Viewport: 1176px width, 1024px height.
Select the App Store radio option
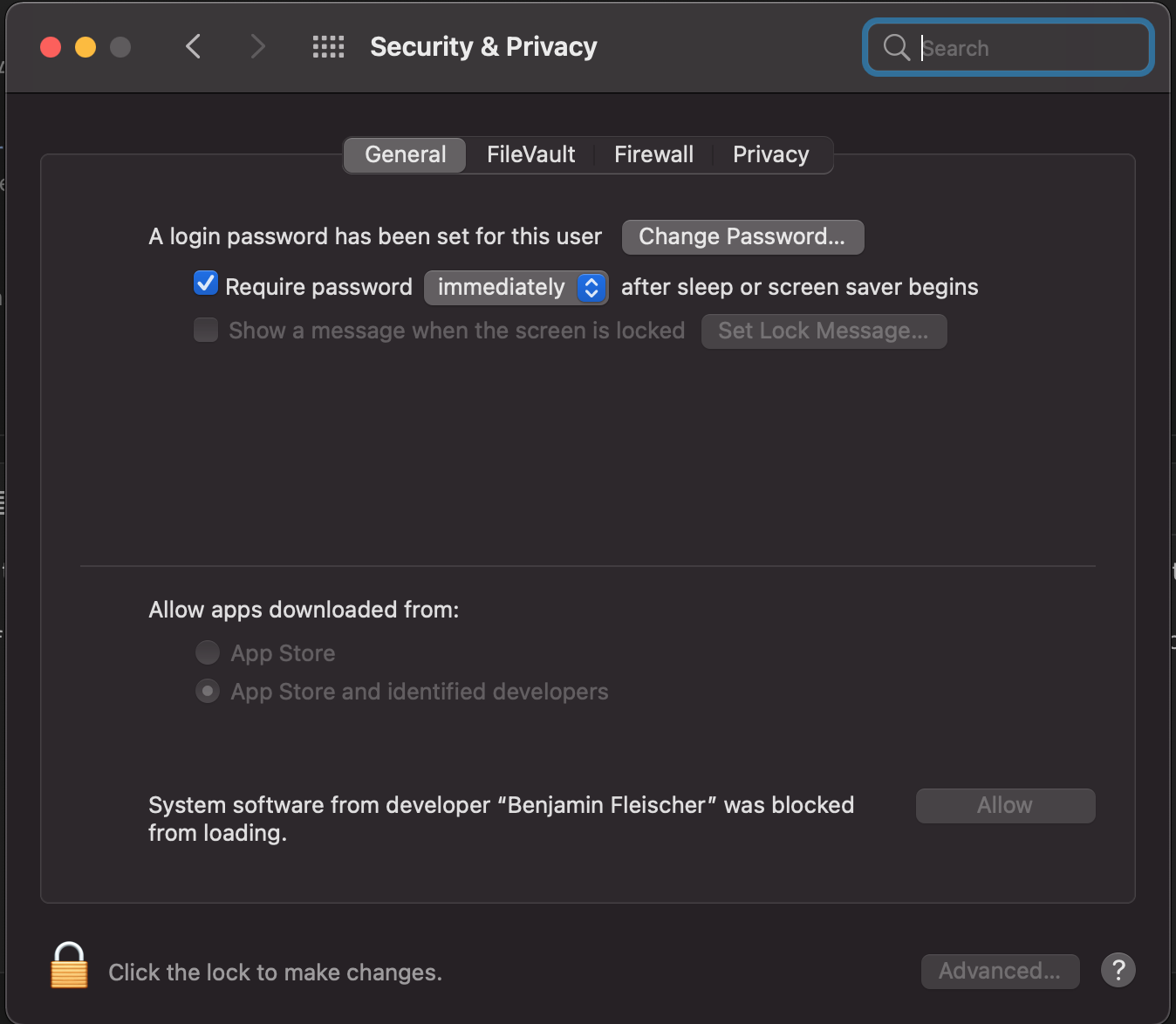click(208, 652)
